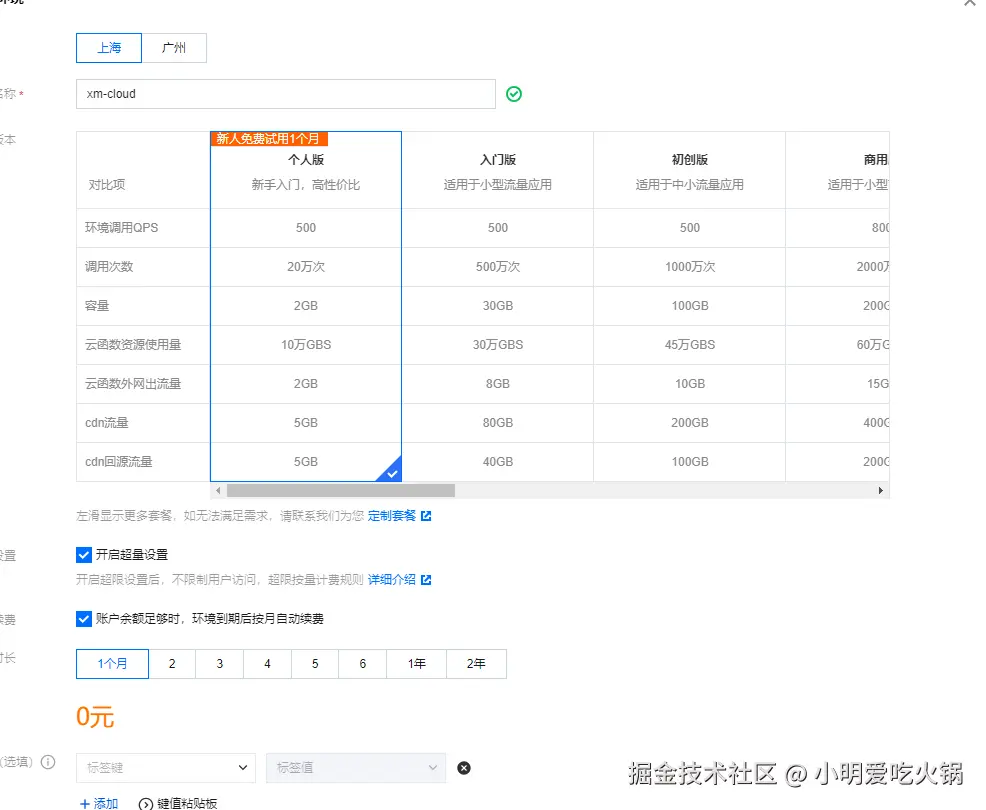Image resolution: width=986 pixels, height=810 pixels.
Task: Click the external link icon beside 定制套餐
Action: (426, 516)
